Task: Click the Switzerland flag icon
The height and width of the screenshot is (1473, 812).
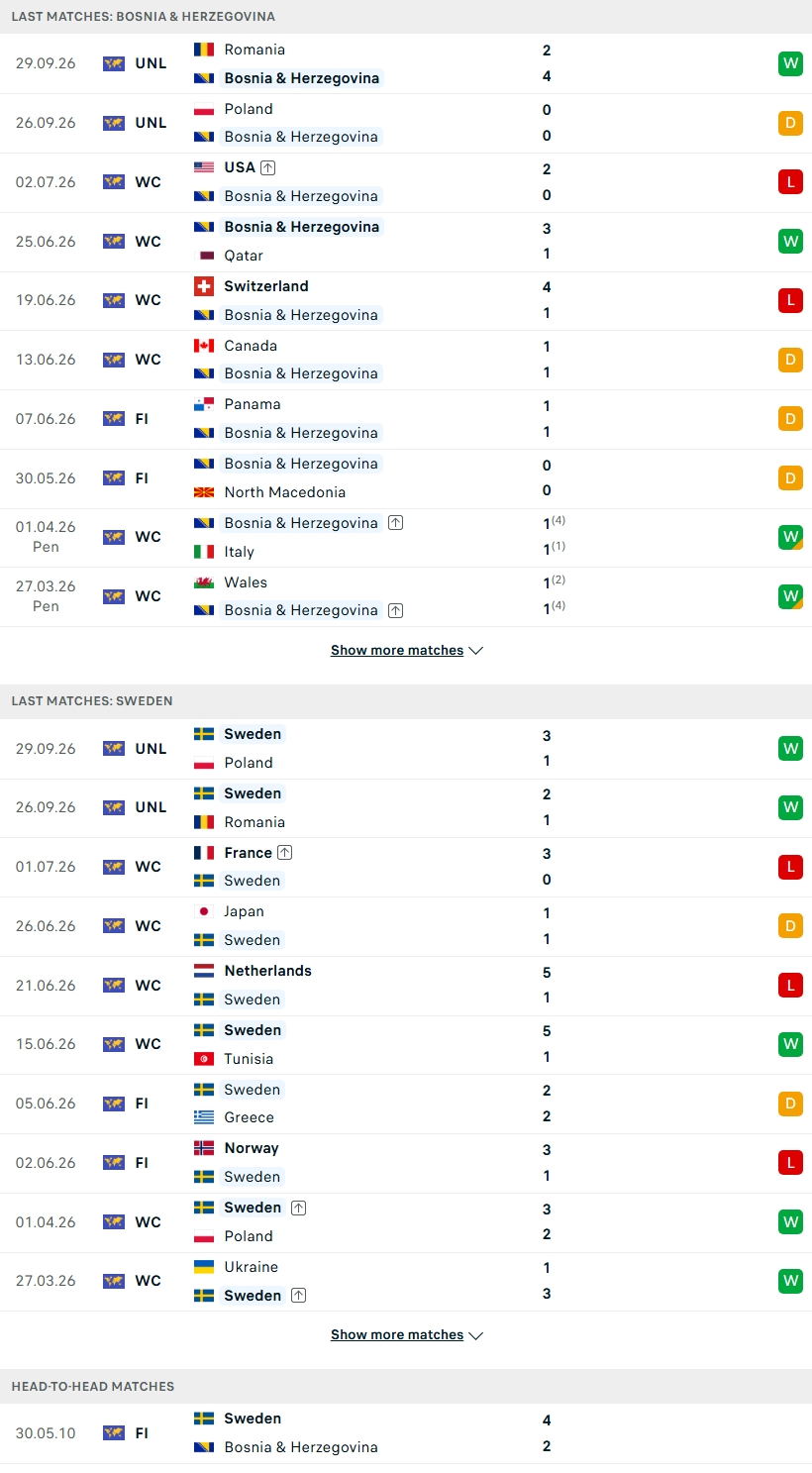Action: coord(204,286)
